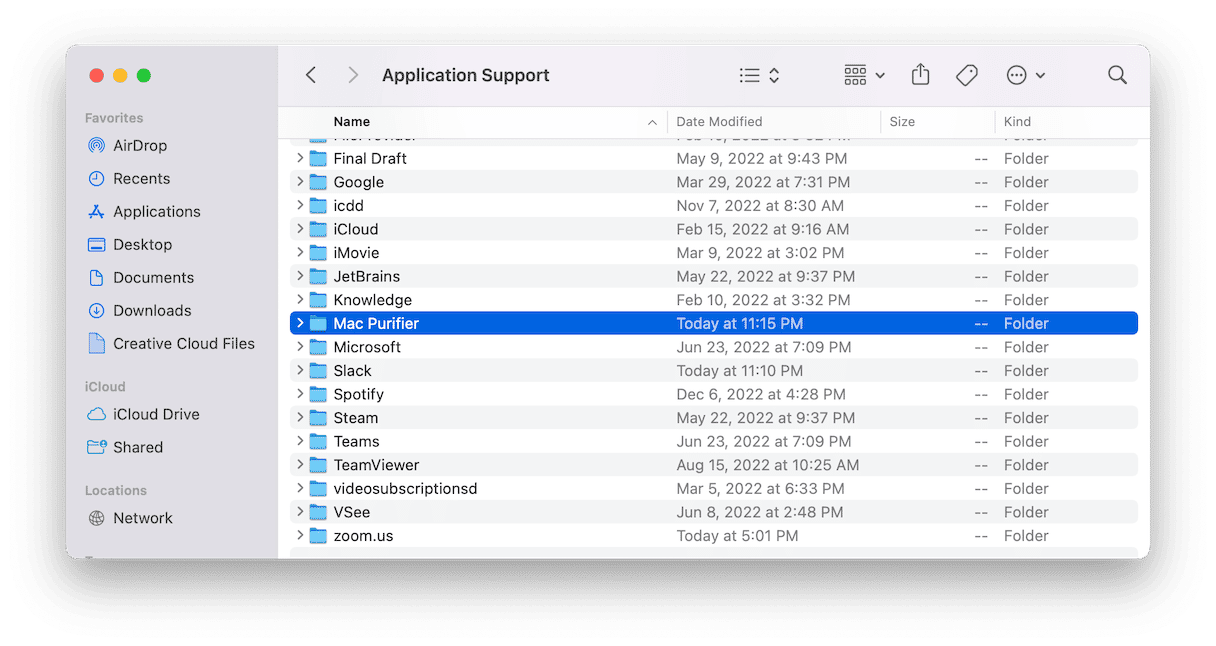Open Network in the sidebar
The height and width of the screenshot is (646, 1216).
click(x=143, y=518)
